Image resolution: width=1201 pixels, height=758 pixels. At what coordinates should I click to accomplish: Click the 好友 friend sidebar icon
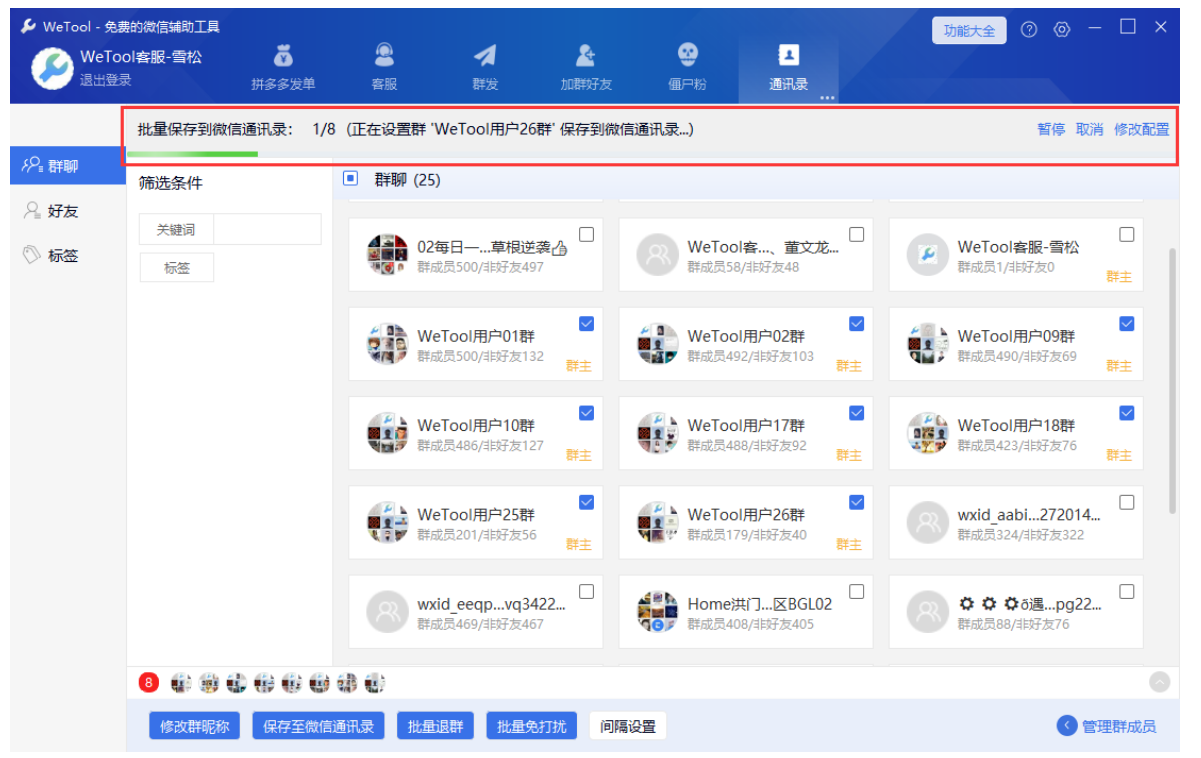[32, 211]
